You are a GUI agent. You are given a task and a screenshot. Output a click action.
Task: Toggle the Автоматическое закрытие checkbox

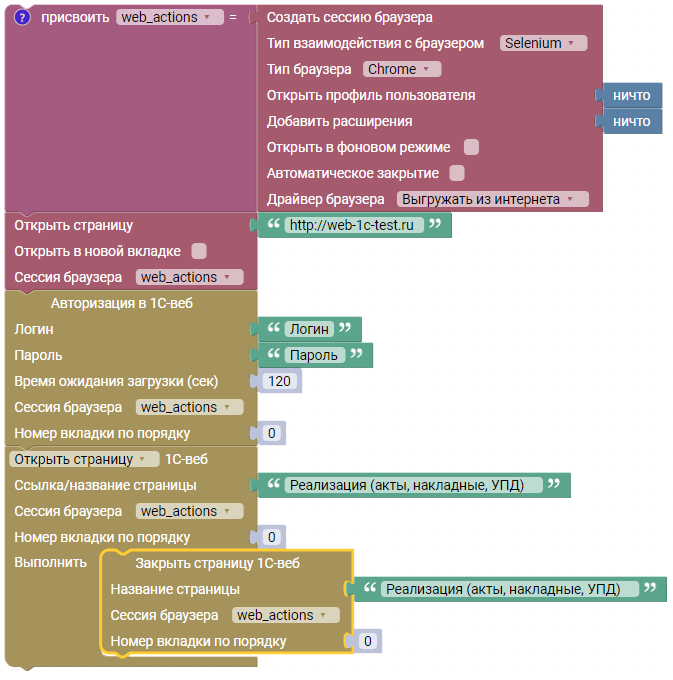coord(457,173)
